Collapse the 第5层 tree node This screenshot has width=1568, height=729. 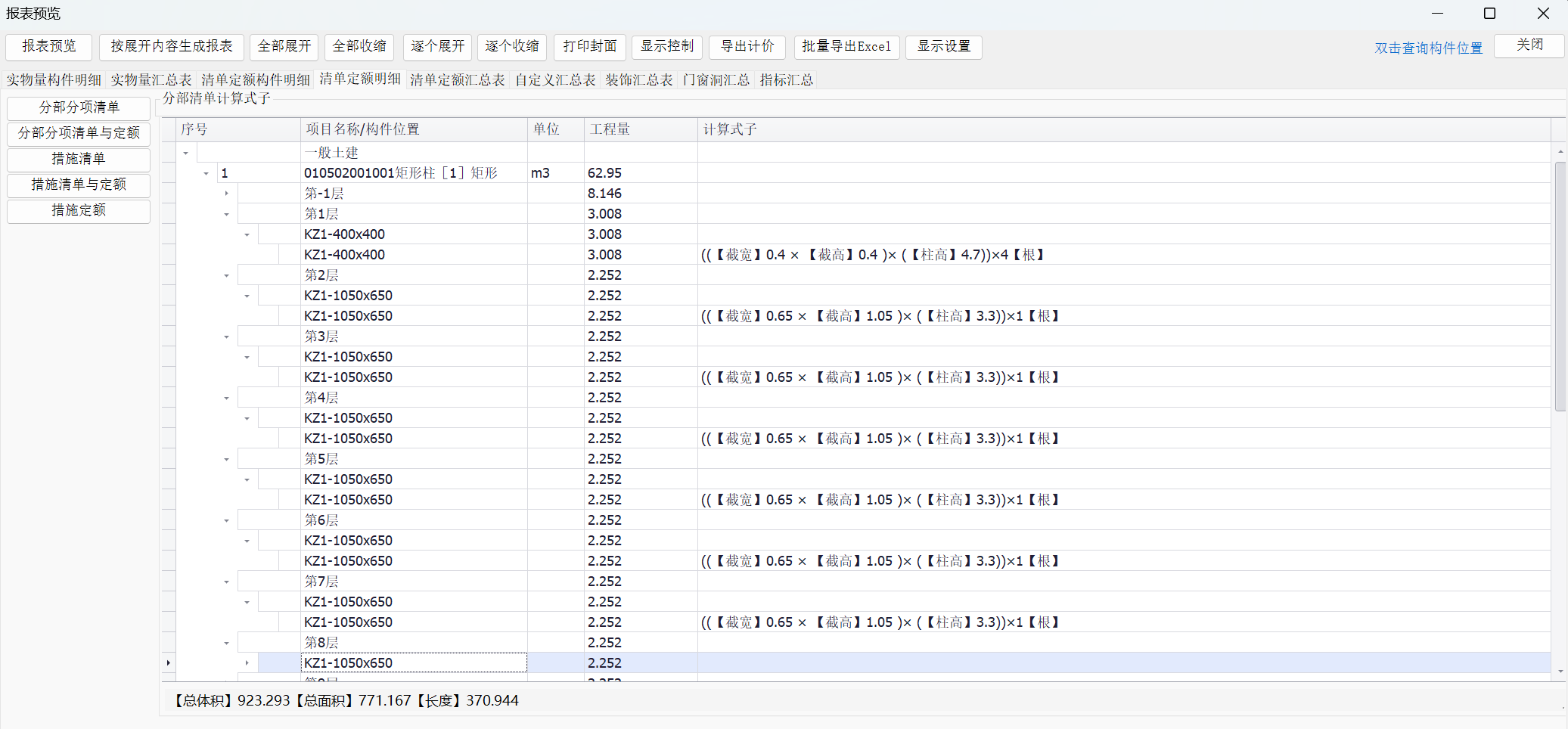[x=226, y=460]
